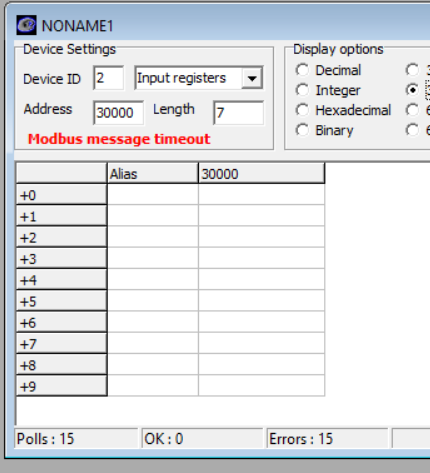
Task: Open the Input registers dropdown arrow
Action: pyautogui.click(x=252, y=78)
